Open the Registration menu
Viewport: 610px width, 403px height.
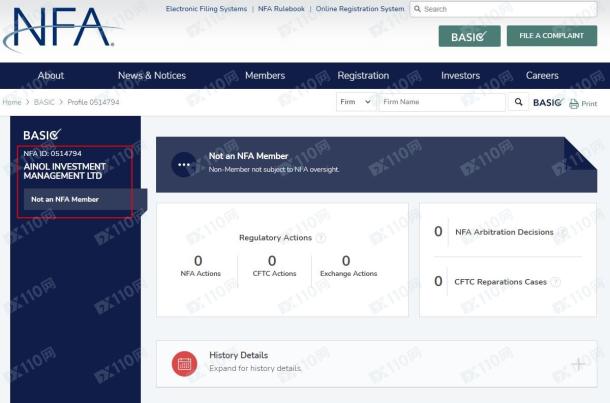363,75
